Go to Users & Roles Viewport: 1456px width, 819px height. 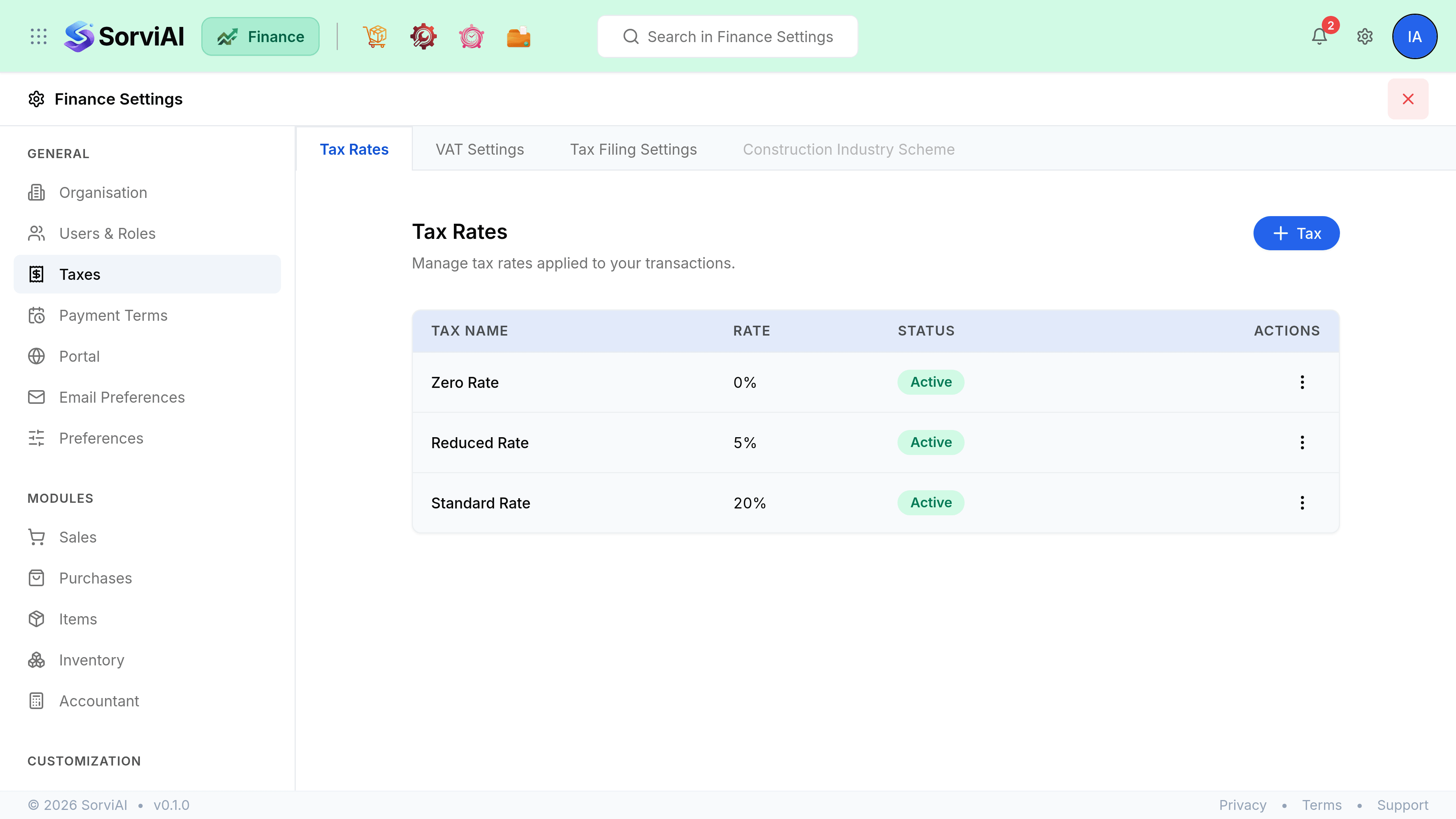point(147,234)
